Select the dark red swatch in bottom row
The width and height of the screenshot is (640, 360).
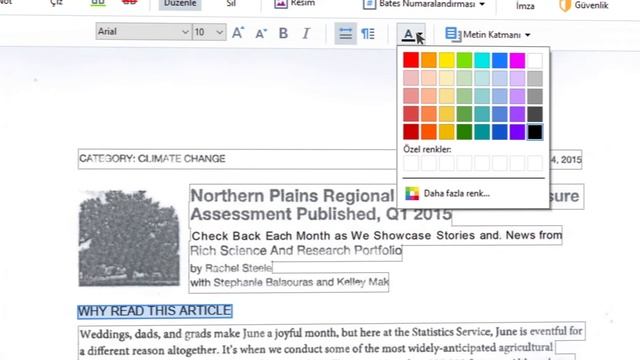click(411, 132)
